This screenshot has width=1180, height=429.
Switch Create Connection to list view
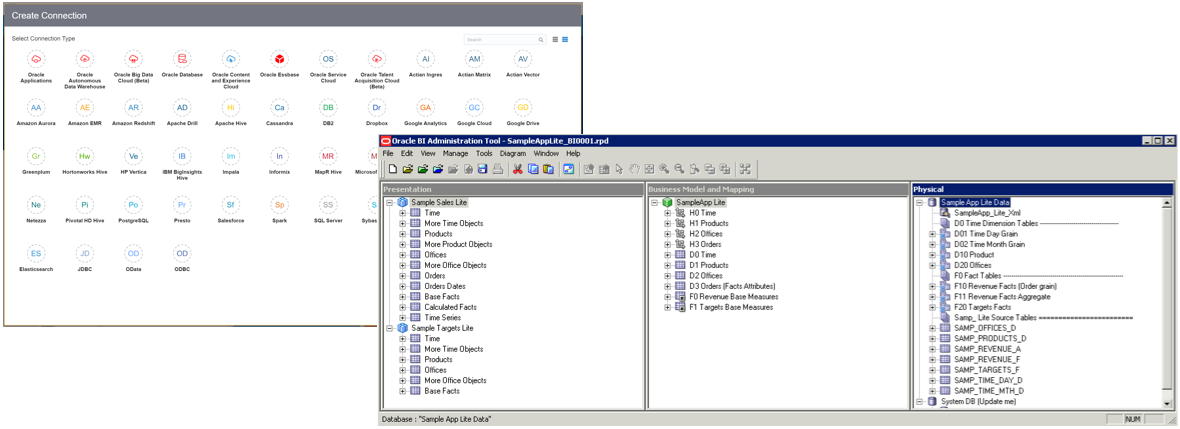(555, 39)
